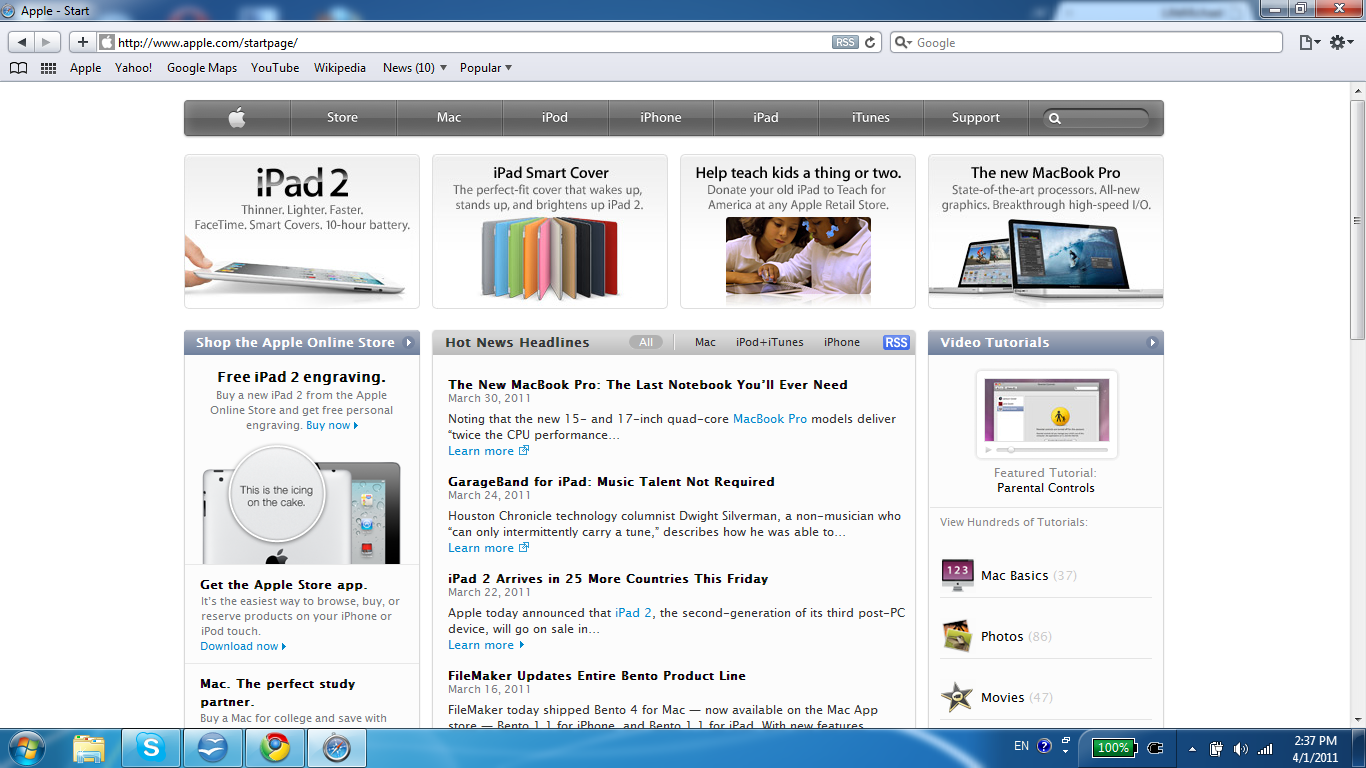Open the Photos tutorials icon

957,636
